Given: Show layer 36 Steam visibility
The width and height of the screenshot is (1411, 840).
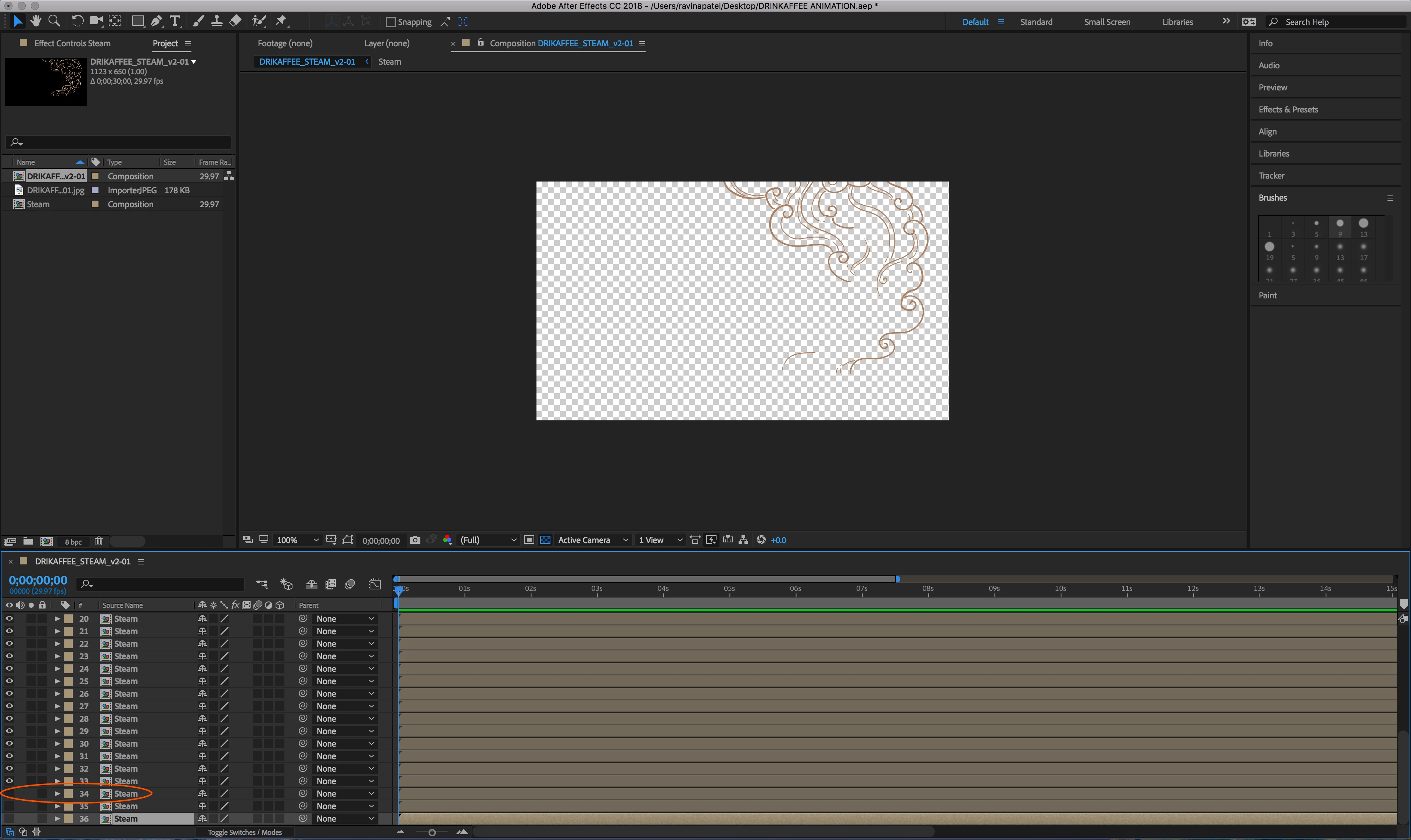Looking at the screenshot, I should tap(9, 818).
